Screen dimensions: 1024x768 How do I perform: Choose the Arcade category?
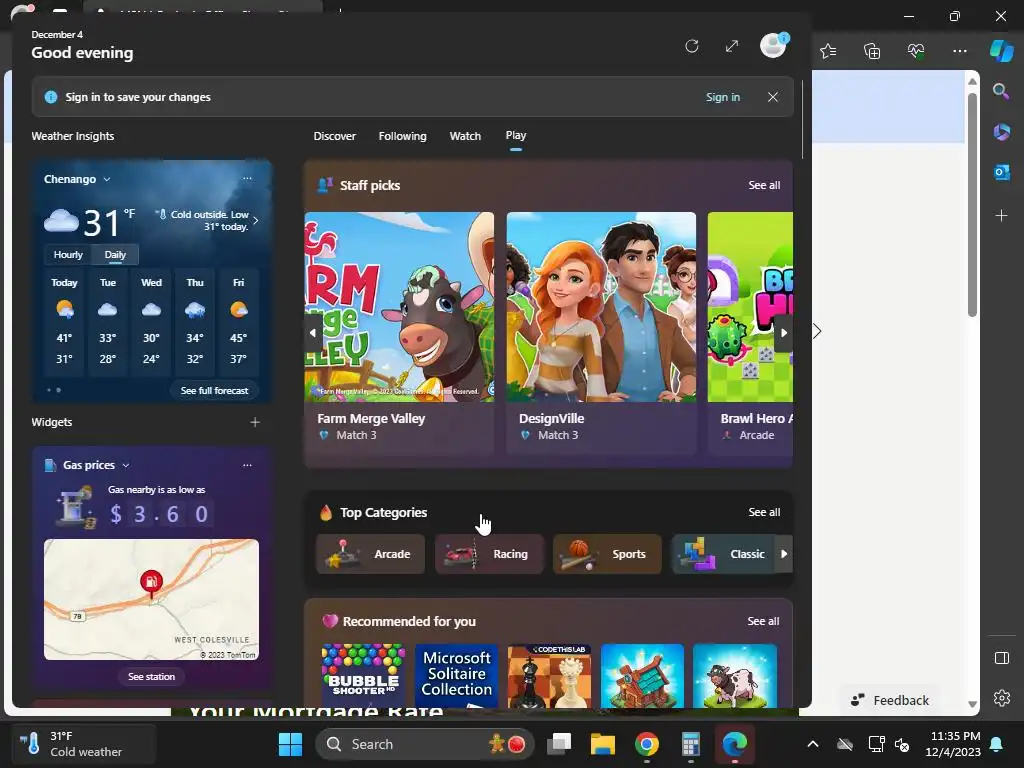click(x=370, y=554)
